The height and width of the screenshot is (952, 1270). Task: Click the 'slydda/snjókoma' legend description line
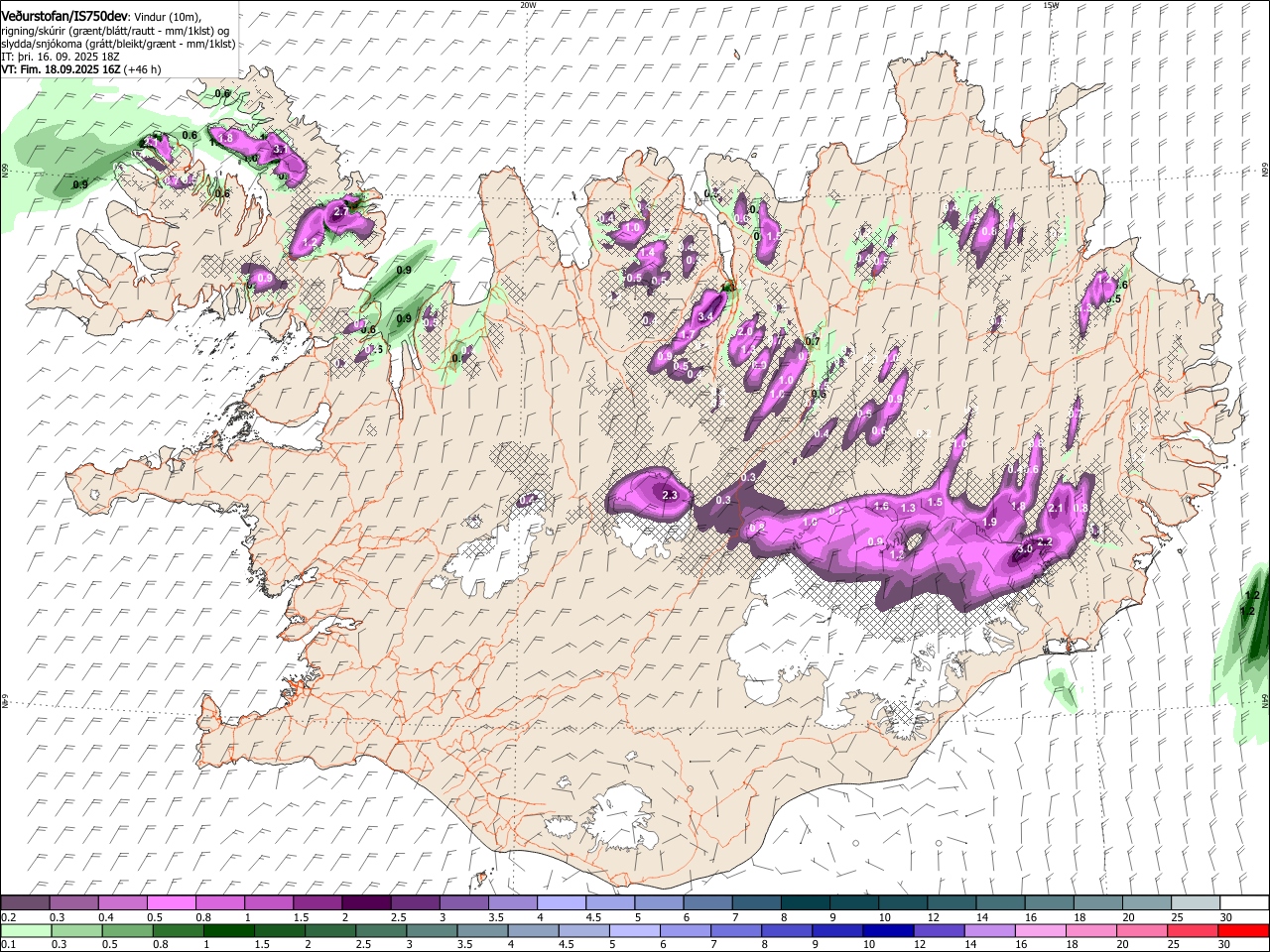pyautogui.click(x=118, y=44)
